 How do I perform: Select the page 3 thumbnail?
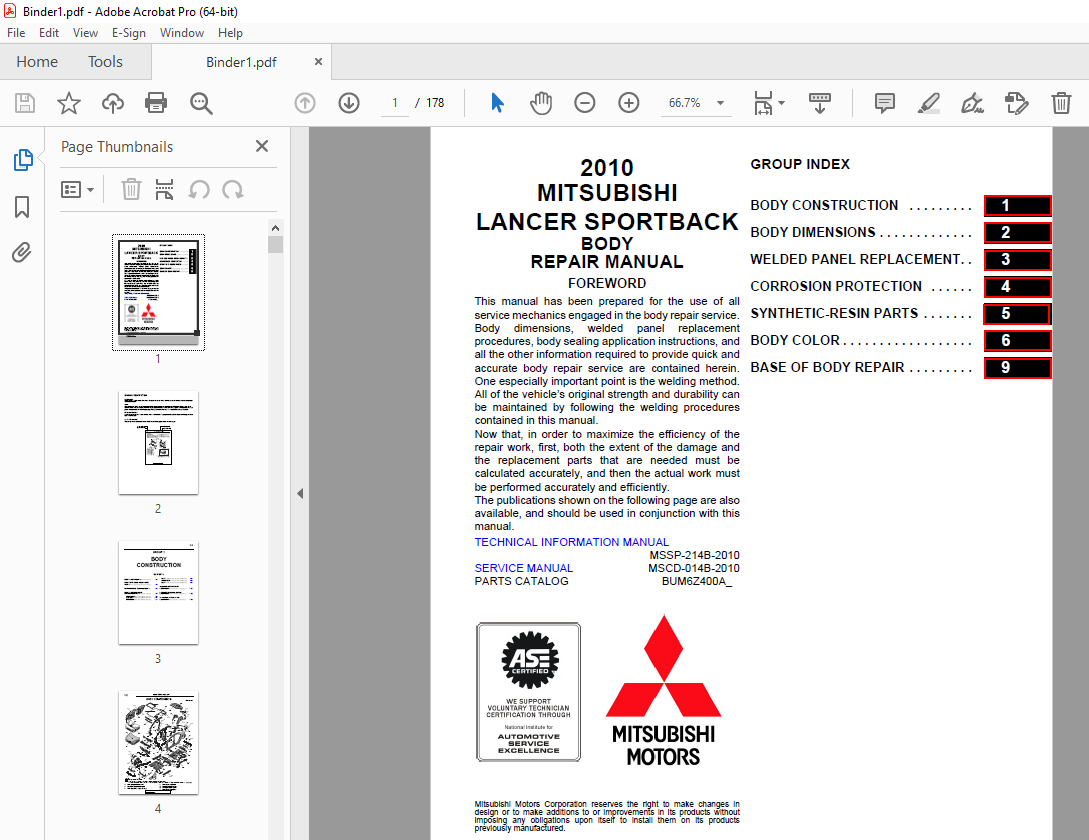click(158, 593)
